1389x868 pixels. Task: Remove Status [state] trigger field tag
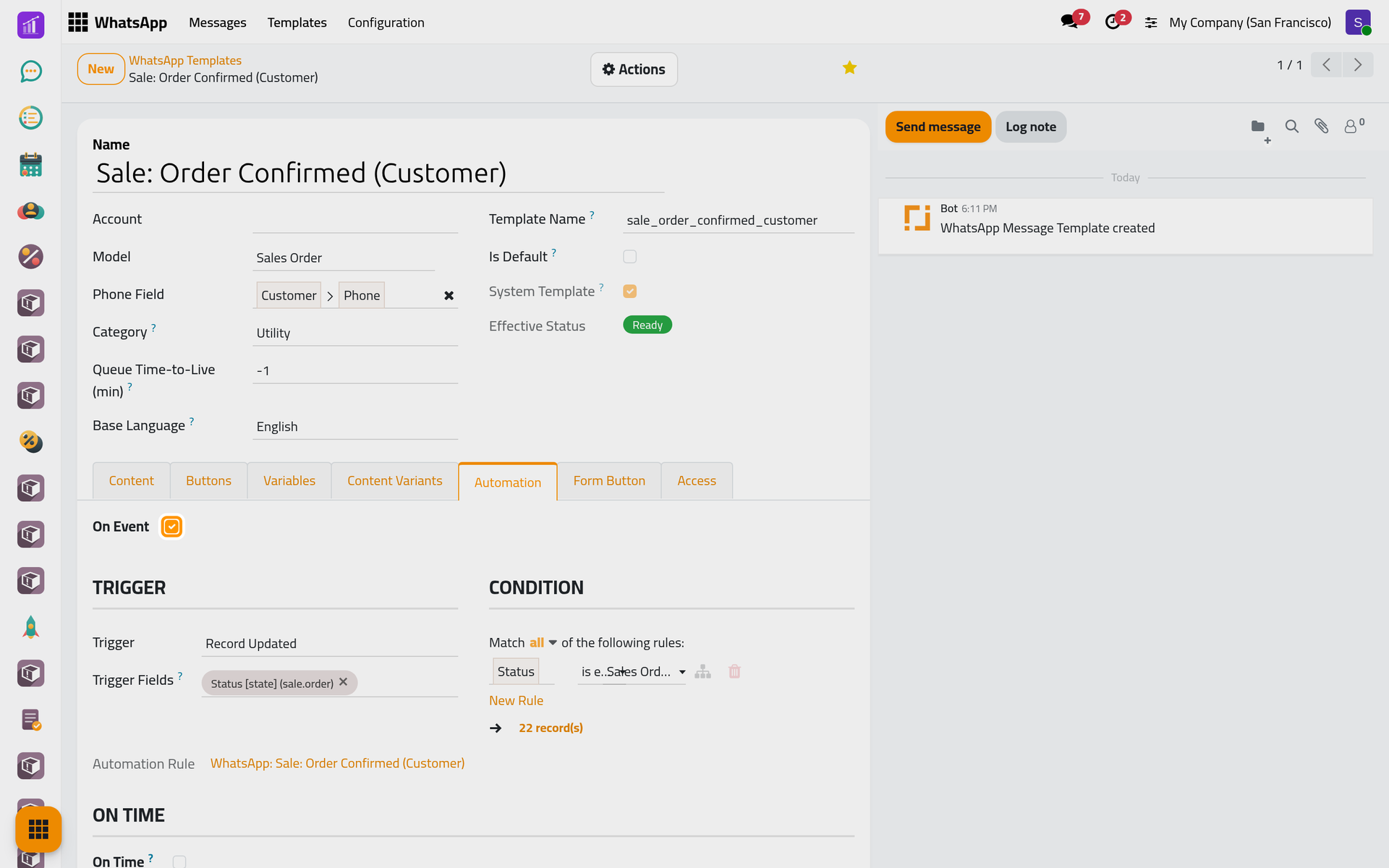344,682
